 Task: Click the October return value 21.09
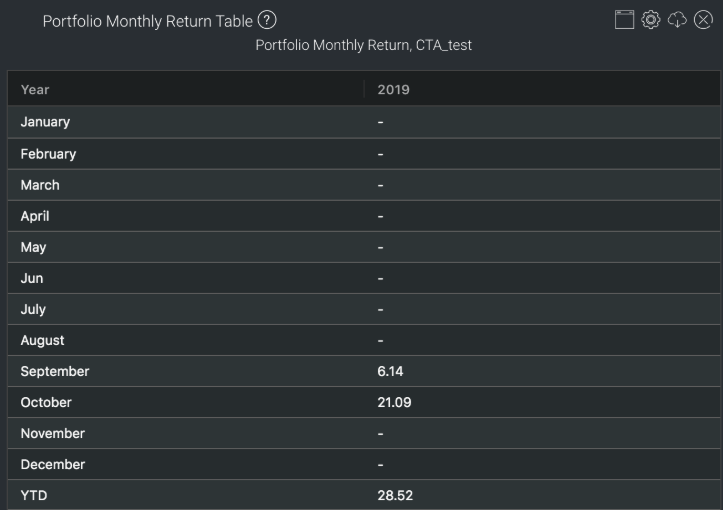pos(394,402)
